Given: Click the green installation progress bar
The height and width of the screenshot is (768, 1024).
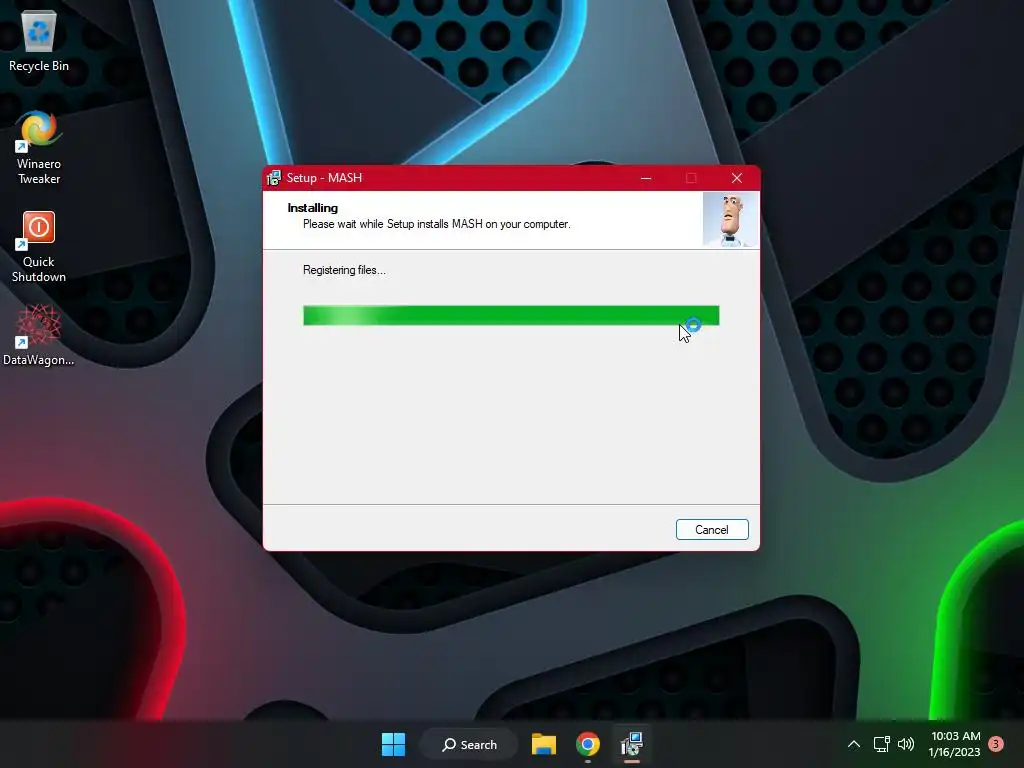Looking at the screenshot, I should [x=511, y=315].
